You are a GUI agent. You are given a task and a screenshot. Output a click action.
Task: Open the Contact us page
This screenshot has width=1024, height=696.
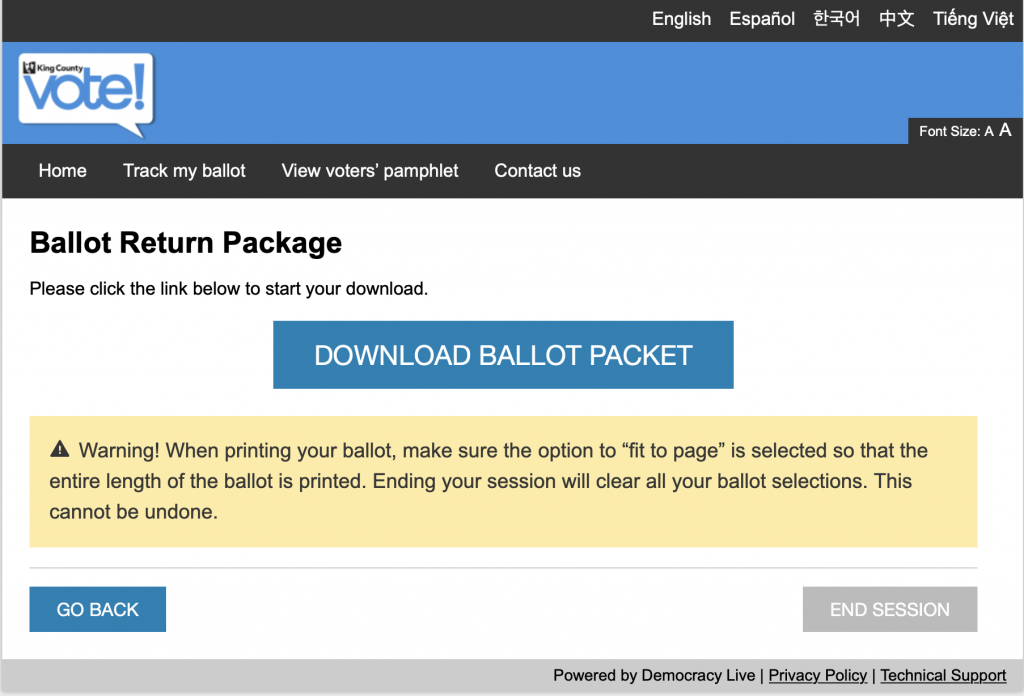[x=537, y=171]
